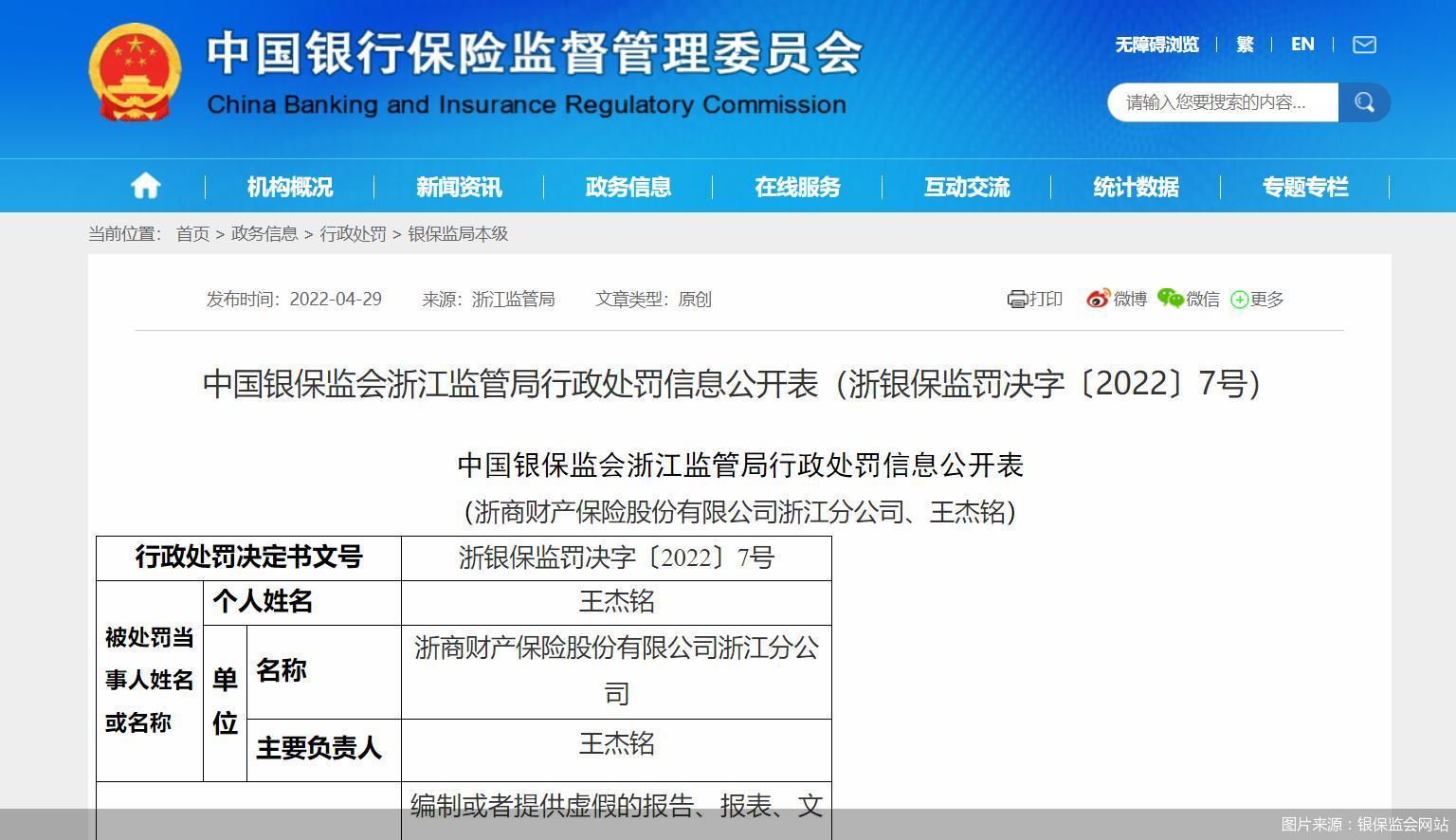Click the printer icon for 打印
The height and width of the screenshot is (840, 1456).
1017,300
